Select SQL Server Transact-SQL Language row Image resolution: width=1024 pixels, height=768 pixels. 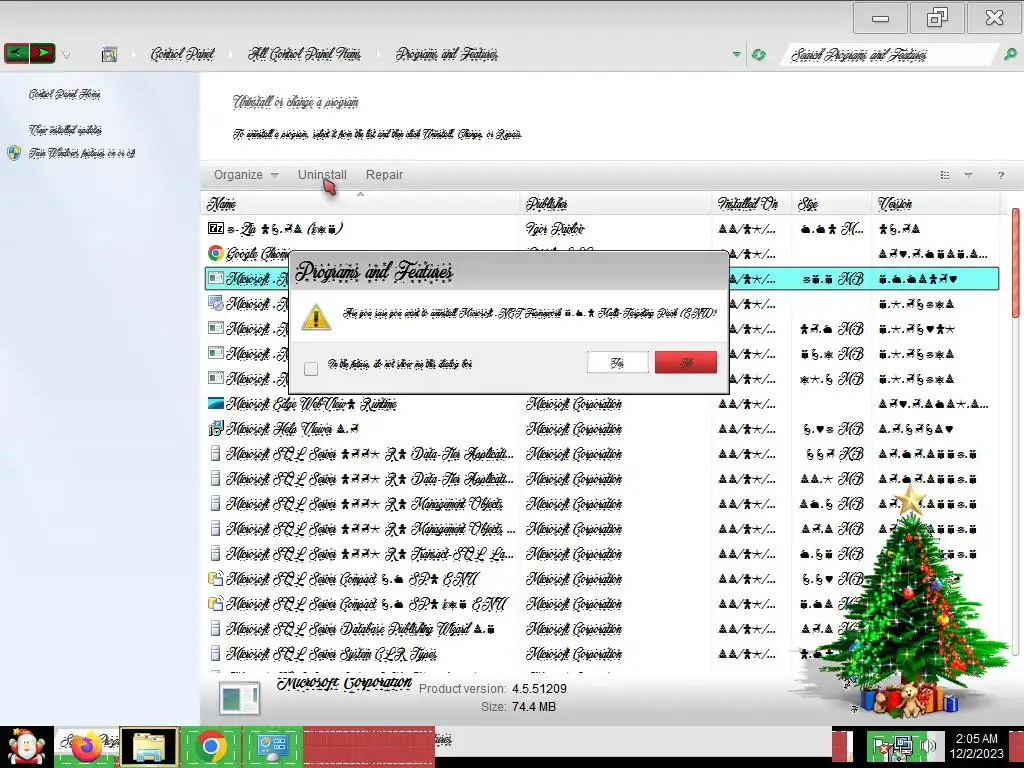(x=601, y=554)
